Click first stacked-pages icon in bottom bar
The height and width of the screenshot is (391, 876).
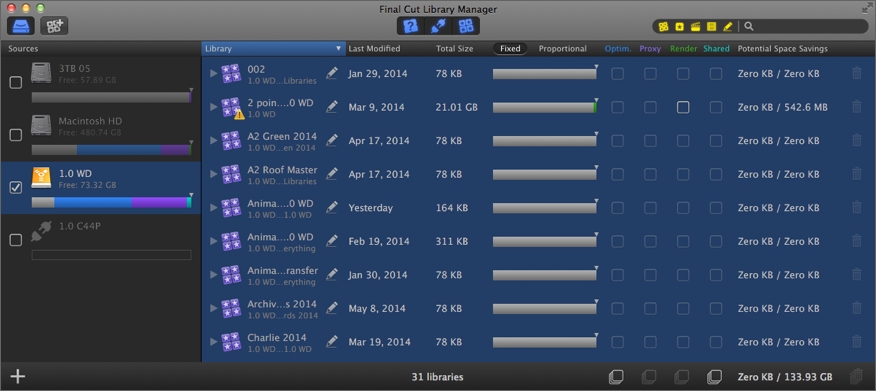(x=616, y=377)
